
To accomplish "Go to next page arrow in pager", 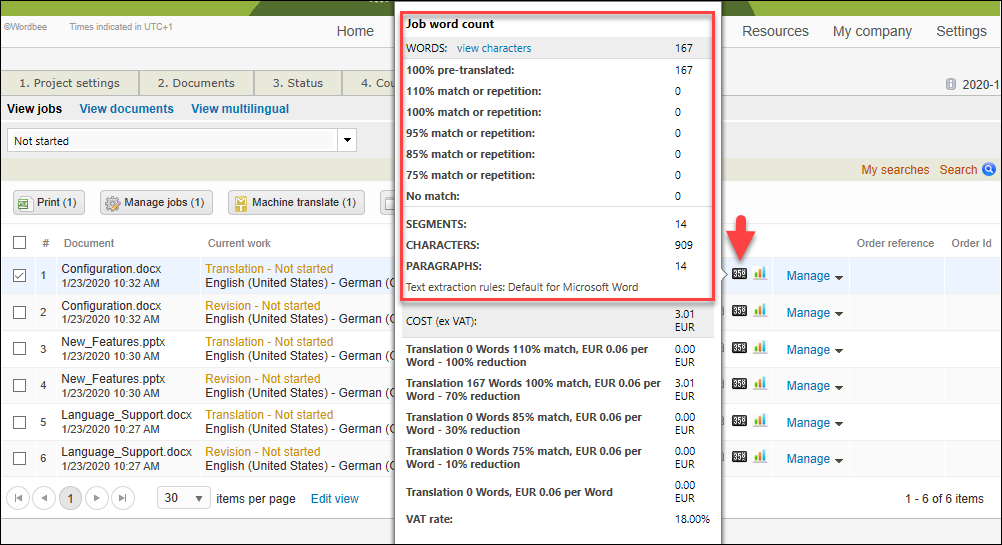I will click(96, 498).
